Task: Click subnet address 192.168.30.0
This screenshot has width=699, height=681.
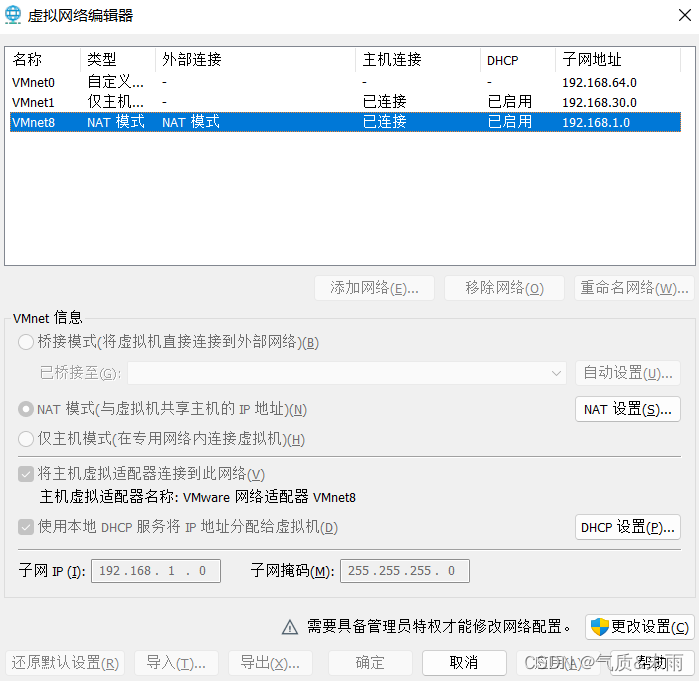Action: (x=599, y=103)
